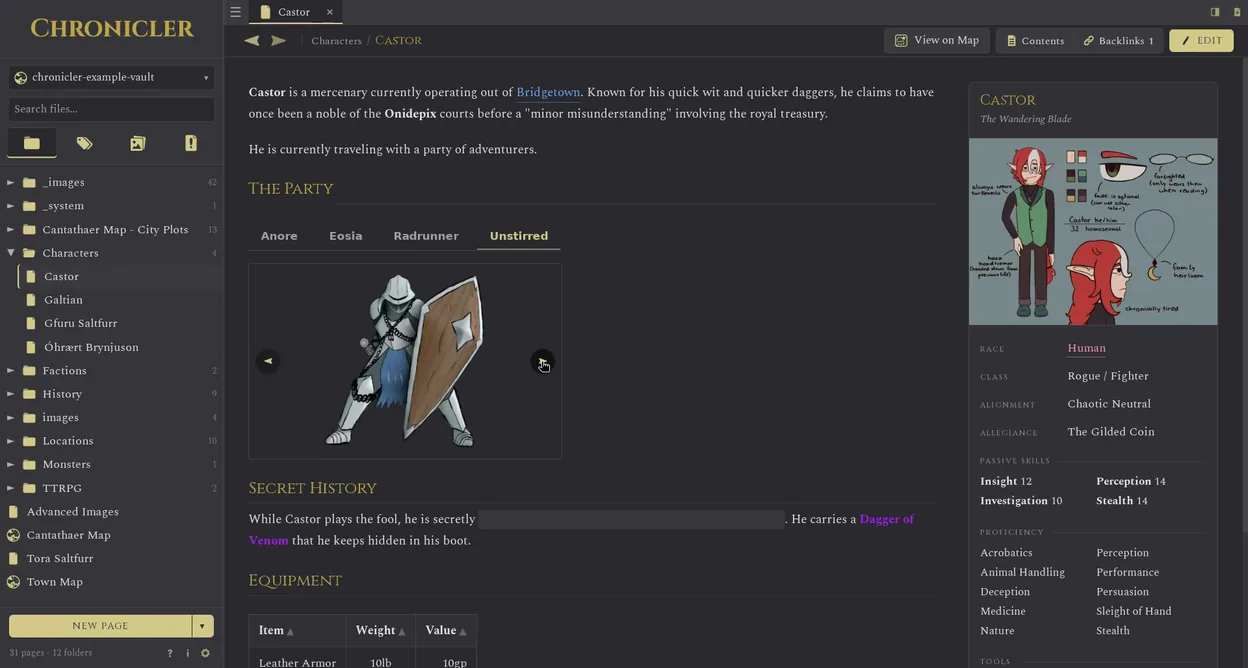Open settings with the gear icon
The image size is (1248, 668).
[x=205, y=653]
